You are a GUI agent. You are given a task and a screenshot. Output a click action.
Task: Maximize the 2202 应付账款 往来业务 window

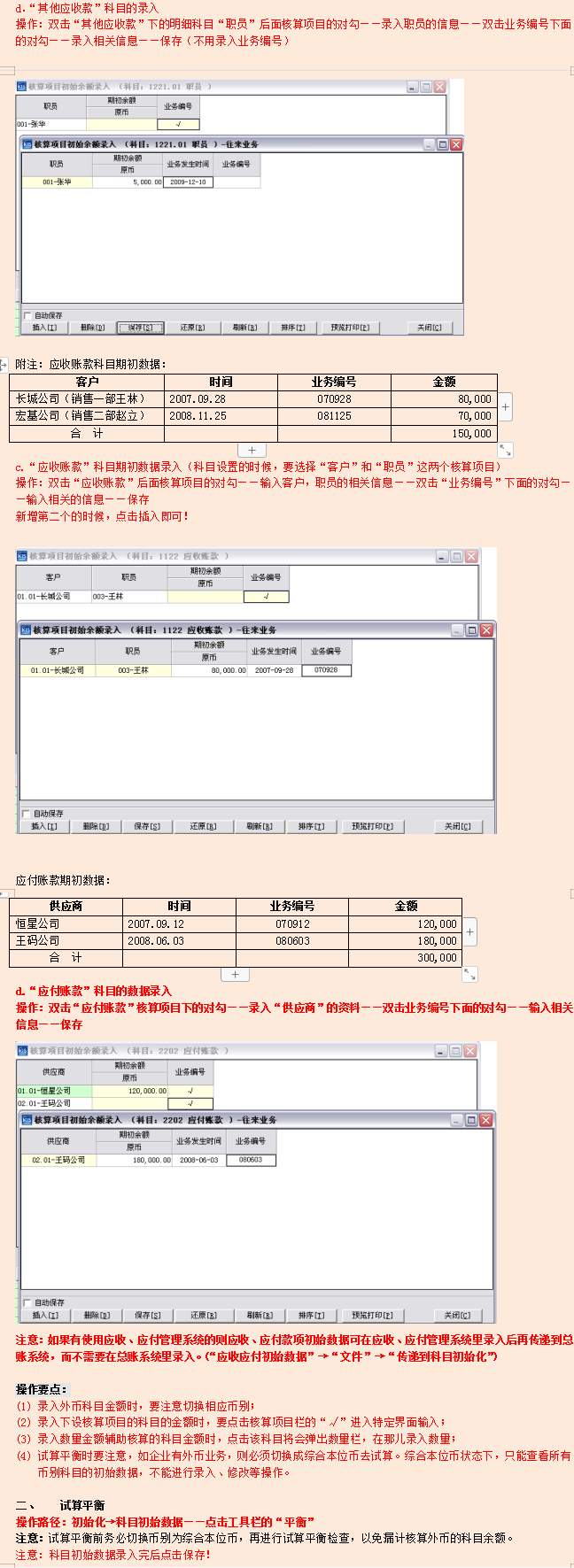pyautogui.click(x=471, y=1120)
